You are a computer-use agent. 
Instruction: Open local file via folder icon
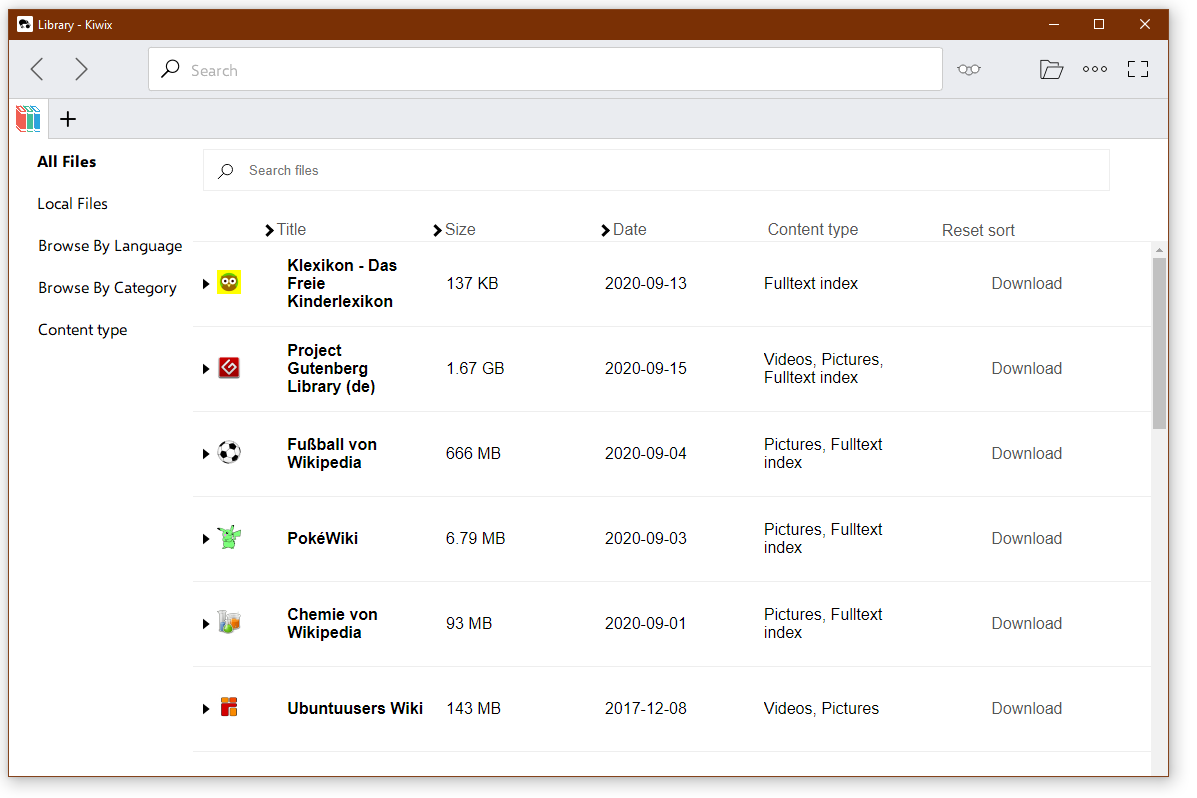1050,70
